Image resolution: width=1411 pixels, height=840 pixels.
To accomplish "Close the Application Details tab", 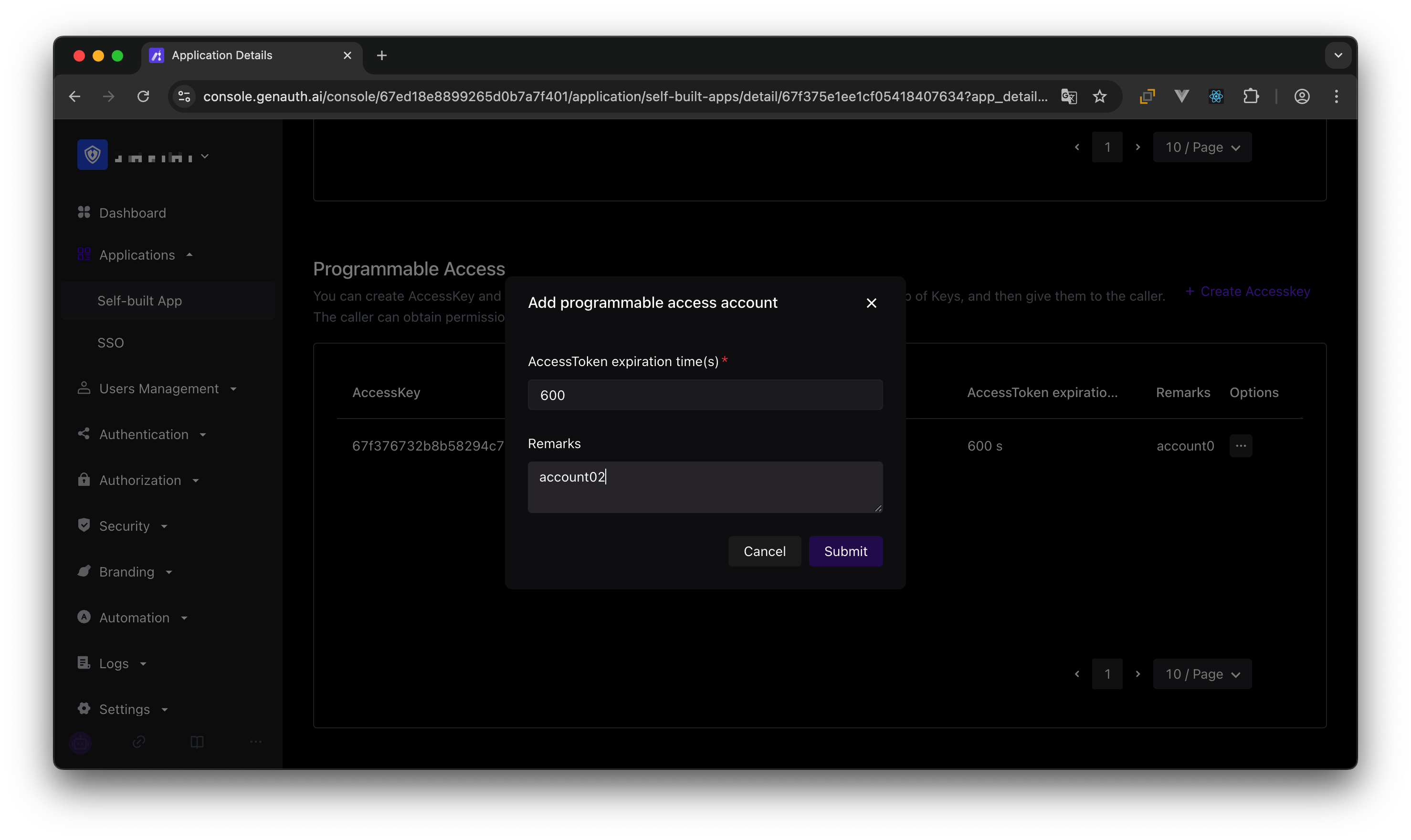I will tap(347, 55).
